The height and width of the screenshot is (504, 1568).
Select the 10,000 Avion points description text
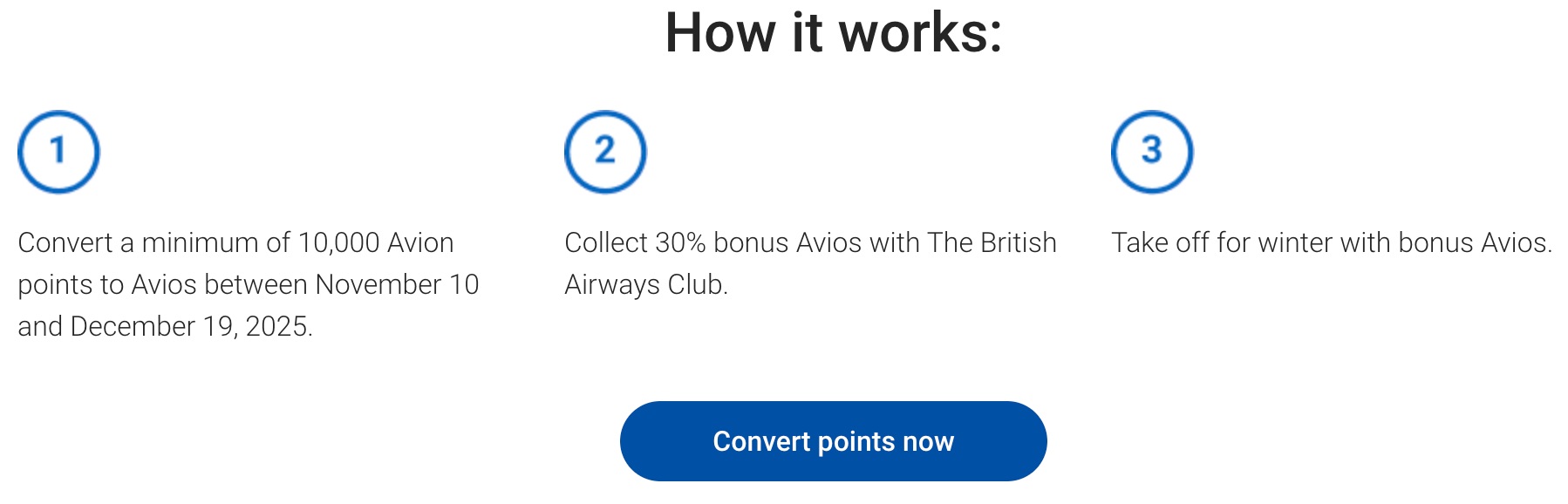tap(249, 283)
